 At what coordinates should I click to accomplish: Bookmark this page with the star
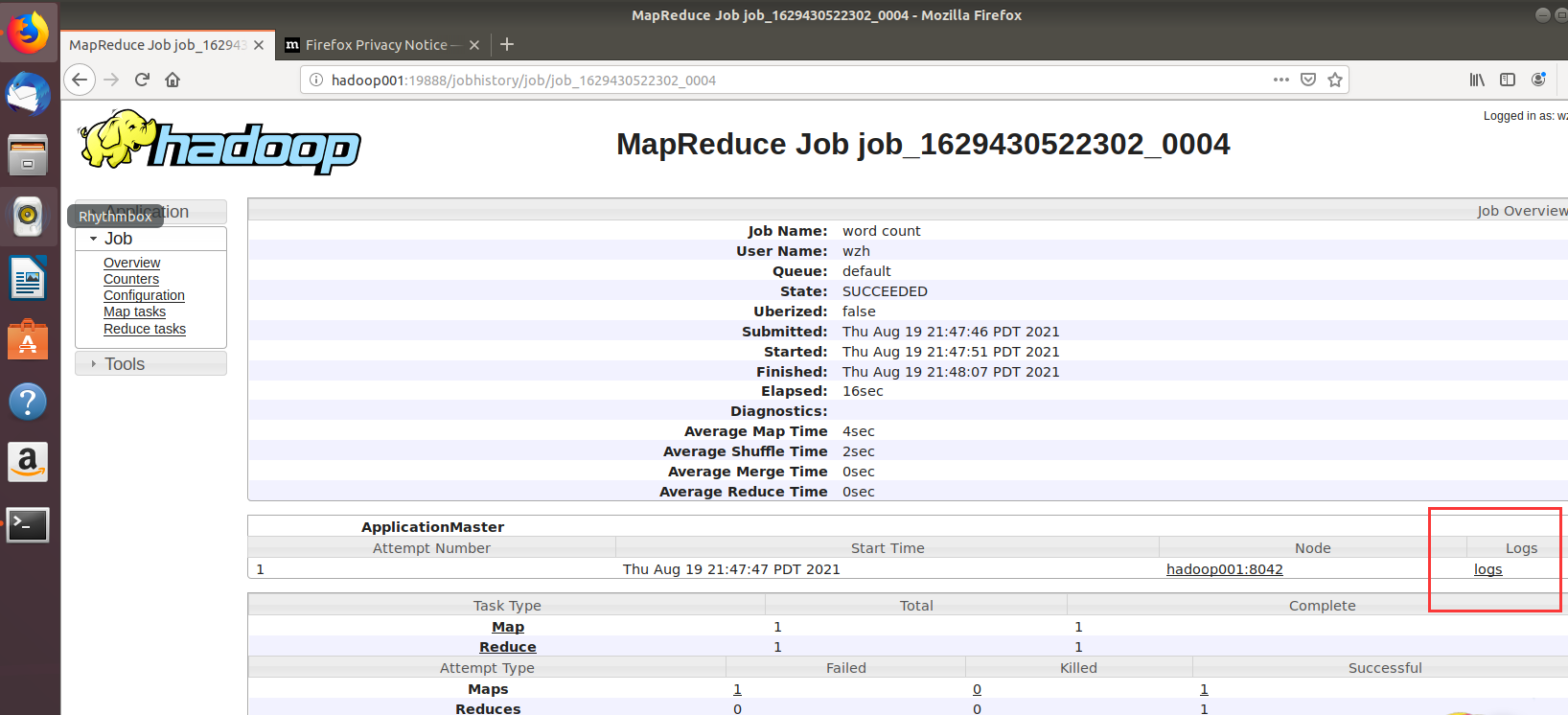1335,80
